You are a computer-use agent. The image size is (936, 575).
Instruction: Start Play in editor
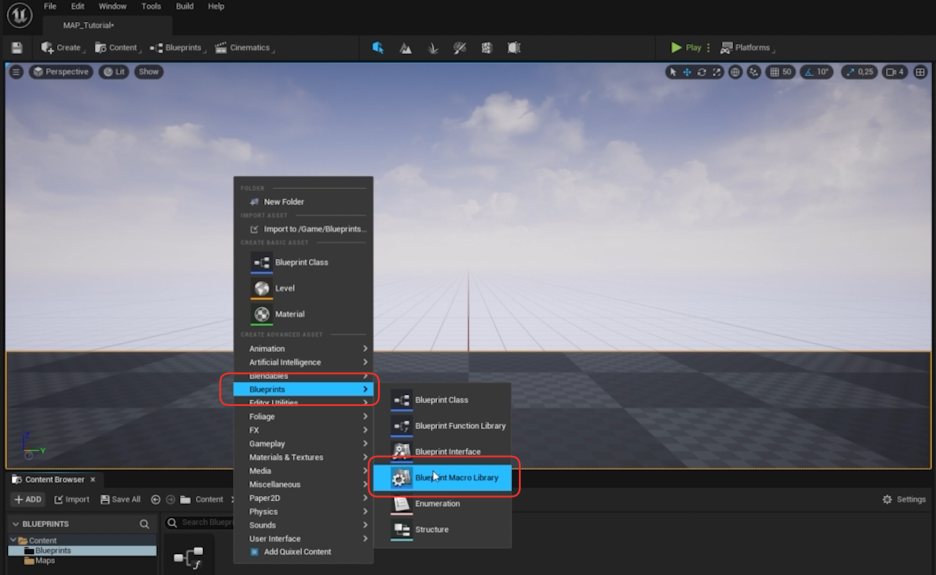pyautogui.click(x=686, y=47)
